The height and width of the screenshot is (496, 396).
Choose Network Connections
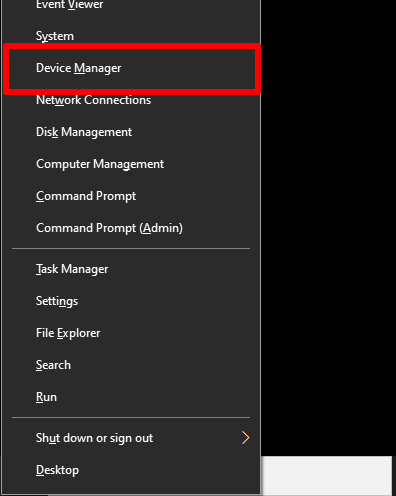131,100
